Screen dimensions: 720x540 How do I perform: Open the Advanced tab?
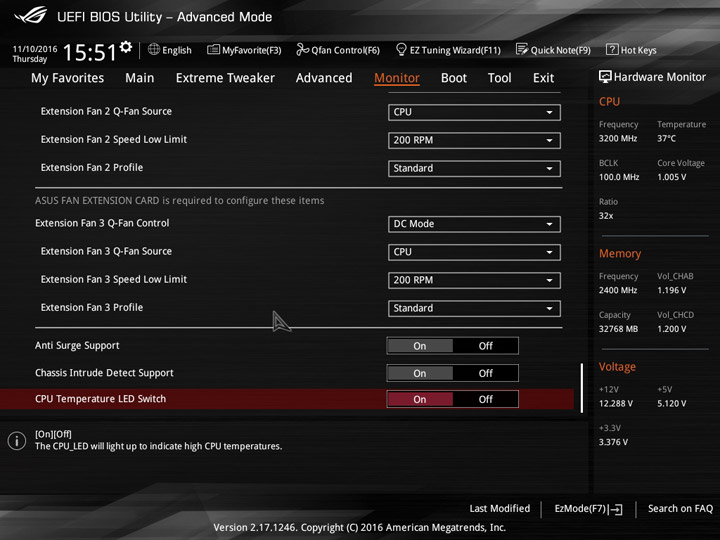click(x=324, y=78)
